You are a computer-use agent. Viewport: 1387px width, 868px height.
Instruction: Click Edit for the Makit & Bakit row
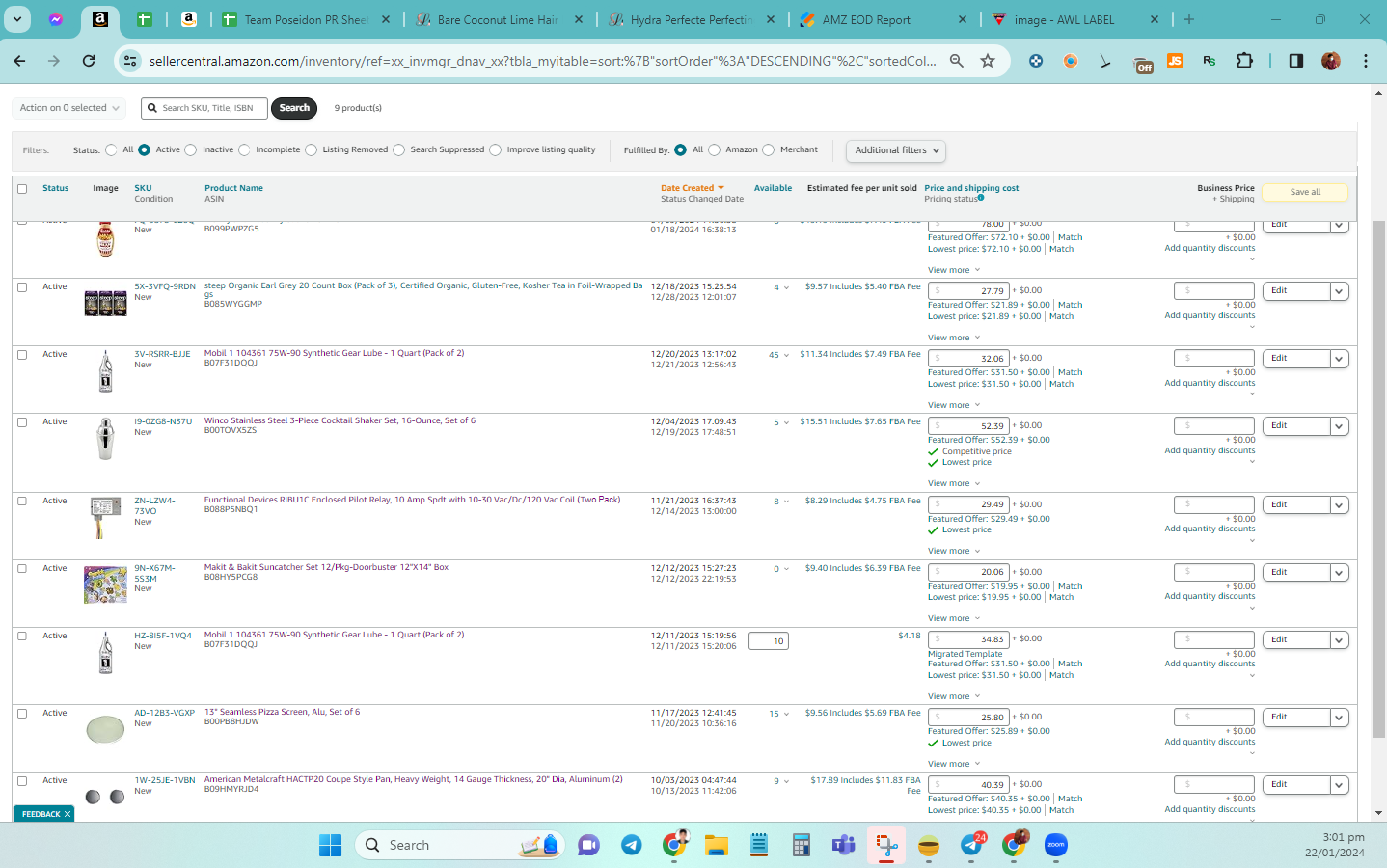pos(1296,573)
